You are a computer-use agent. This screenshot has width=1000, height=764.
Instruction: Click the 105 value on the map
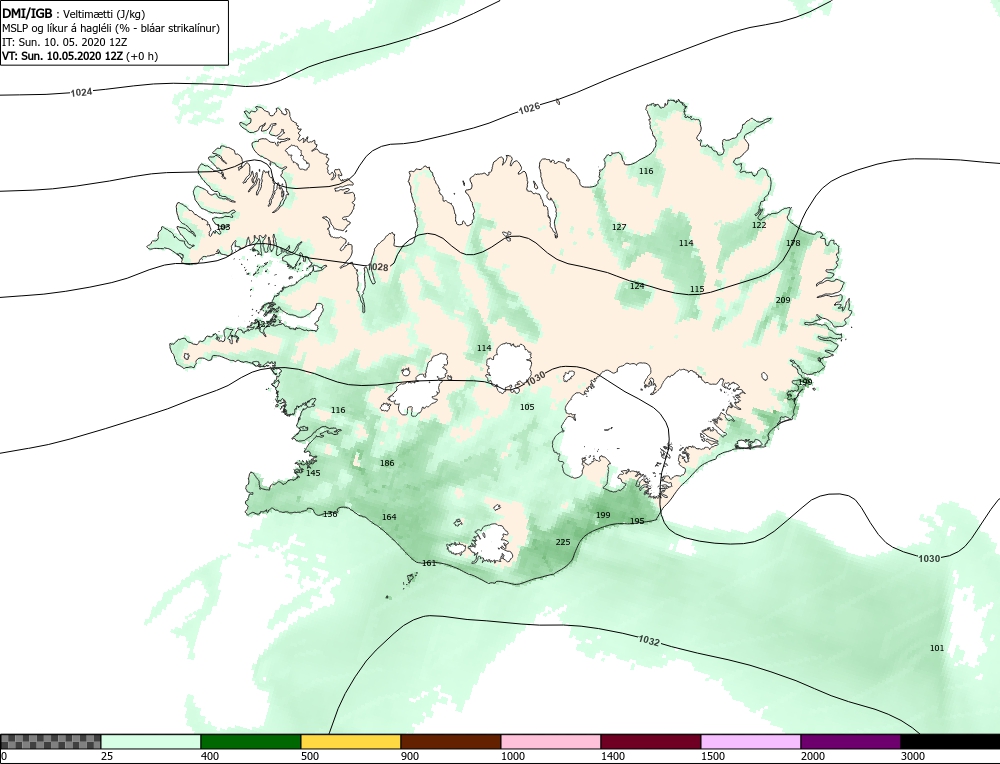point(527,407)
